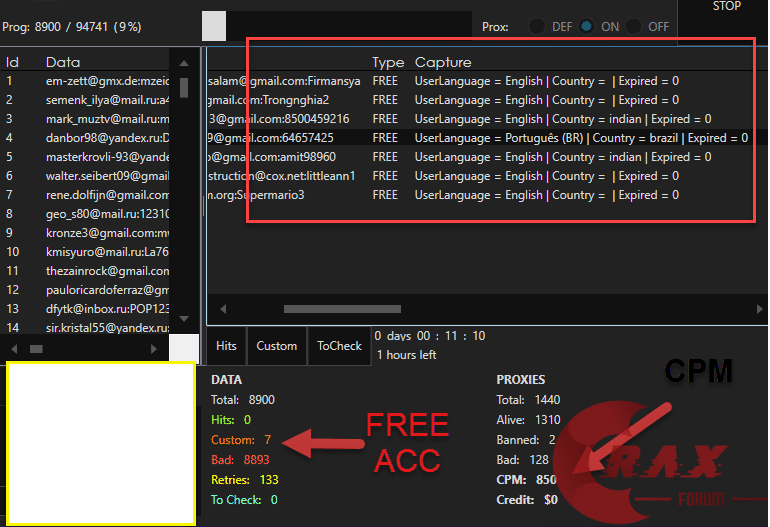Click the left arrow of Data list horizontal scrollbar

(14, 349)
